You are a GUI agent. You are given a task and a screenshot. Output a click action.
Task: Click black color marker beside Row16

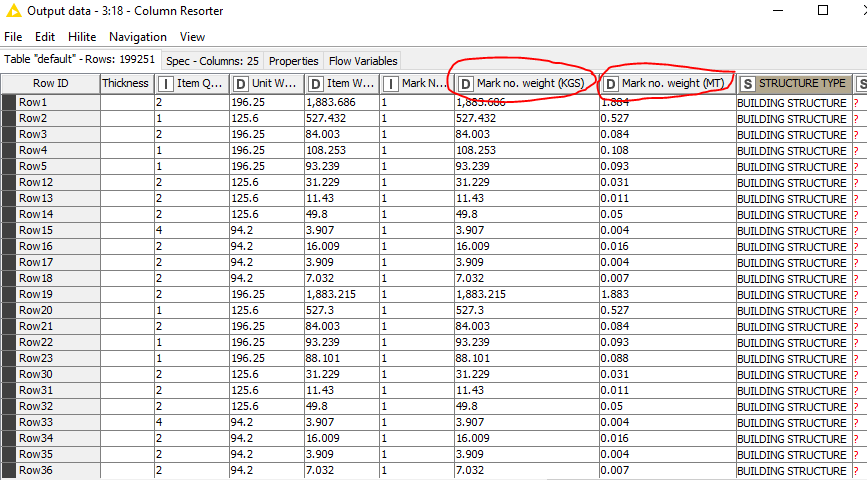(8, 246)
